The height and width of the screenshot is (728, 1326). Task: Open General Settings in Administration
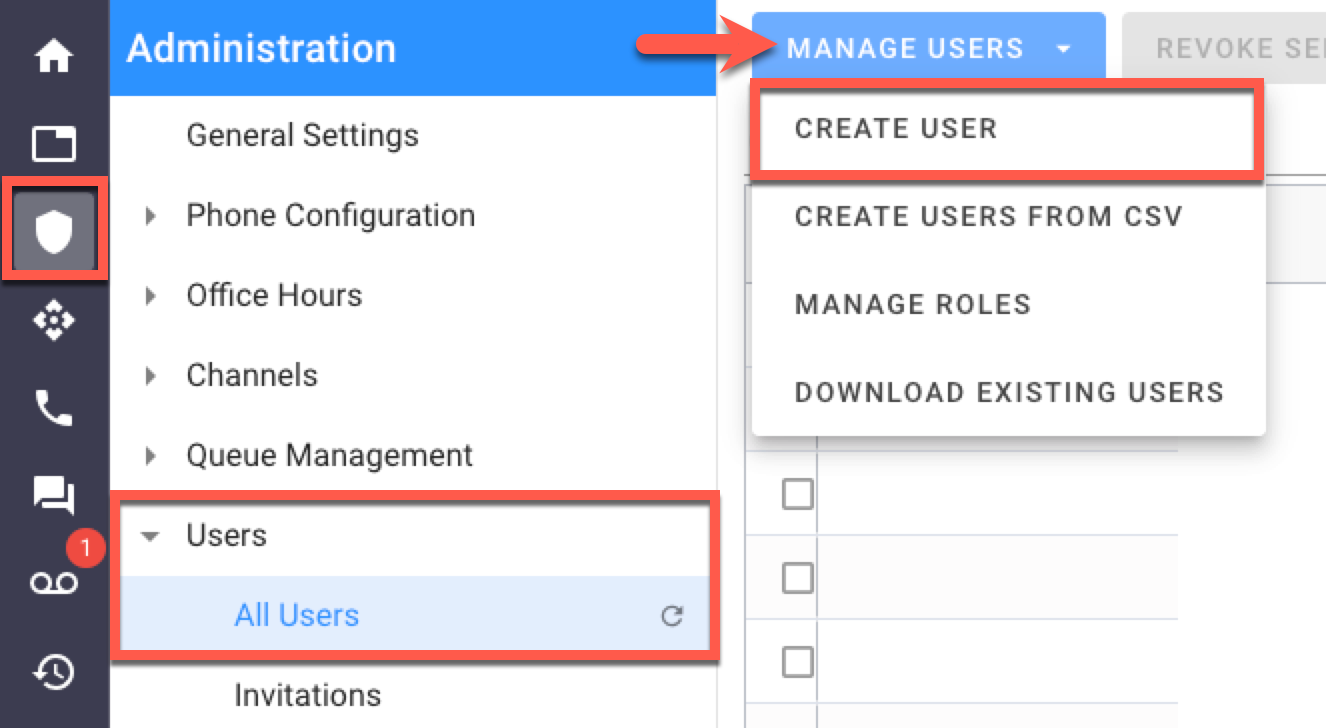coord(302,135)
